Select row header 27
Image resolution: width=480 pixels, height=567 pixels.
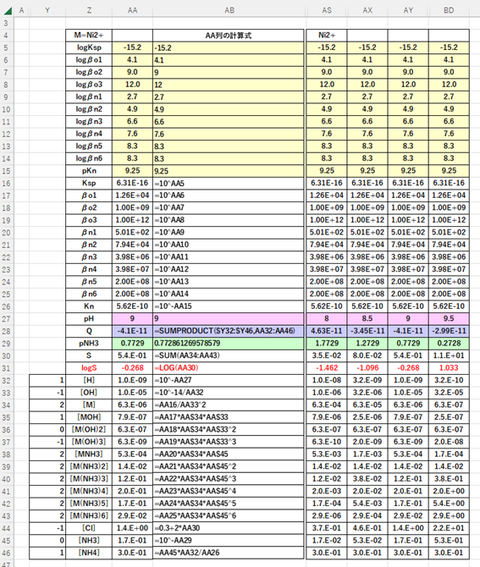pyautogui.click(x=6, y=319)
